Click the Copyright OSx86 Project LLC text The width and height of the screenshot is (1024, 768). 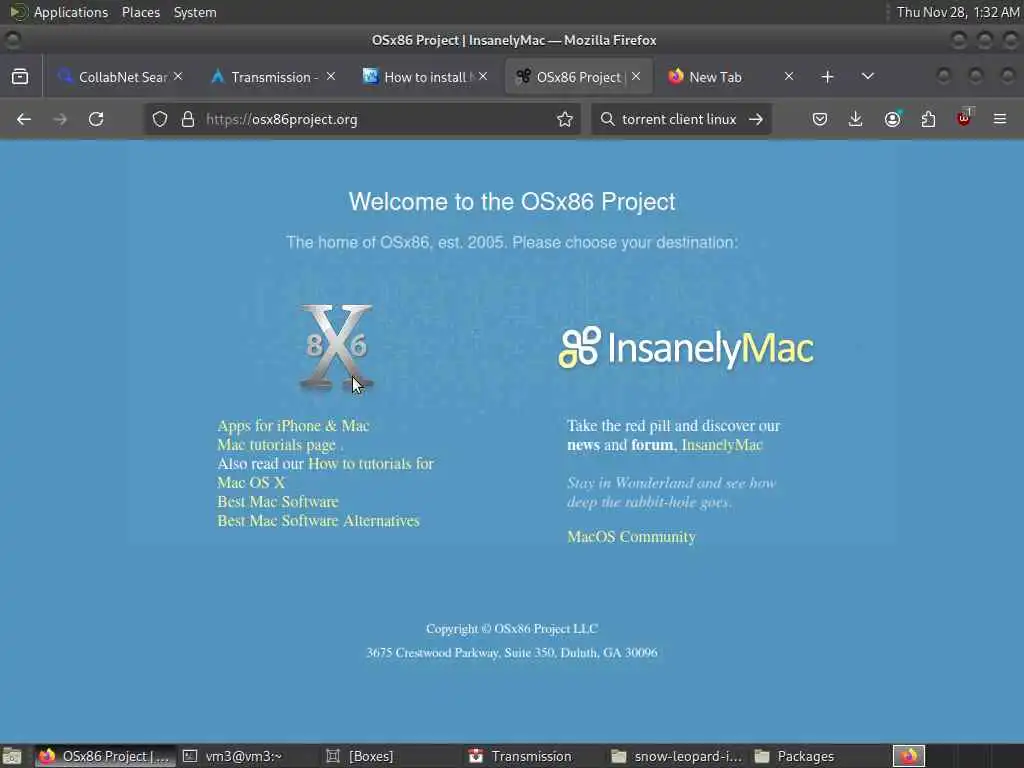pos(511,629)
